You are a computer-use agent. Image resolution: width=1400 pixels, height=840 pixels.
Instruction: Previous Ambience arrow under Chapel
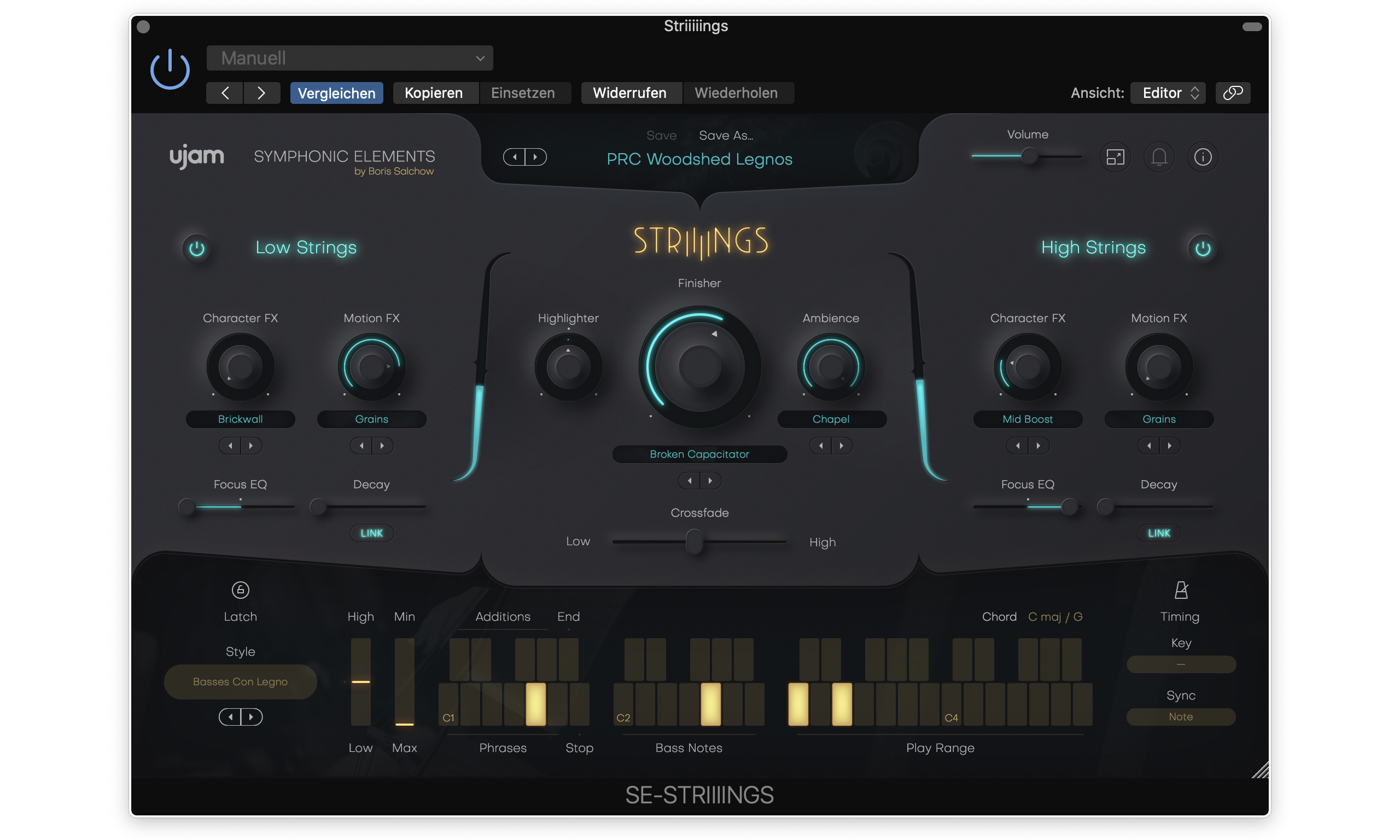pyautogui.click(x=820, y=446)
